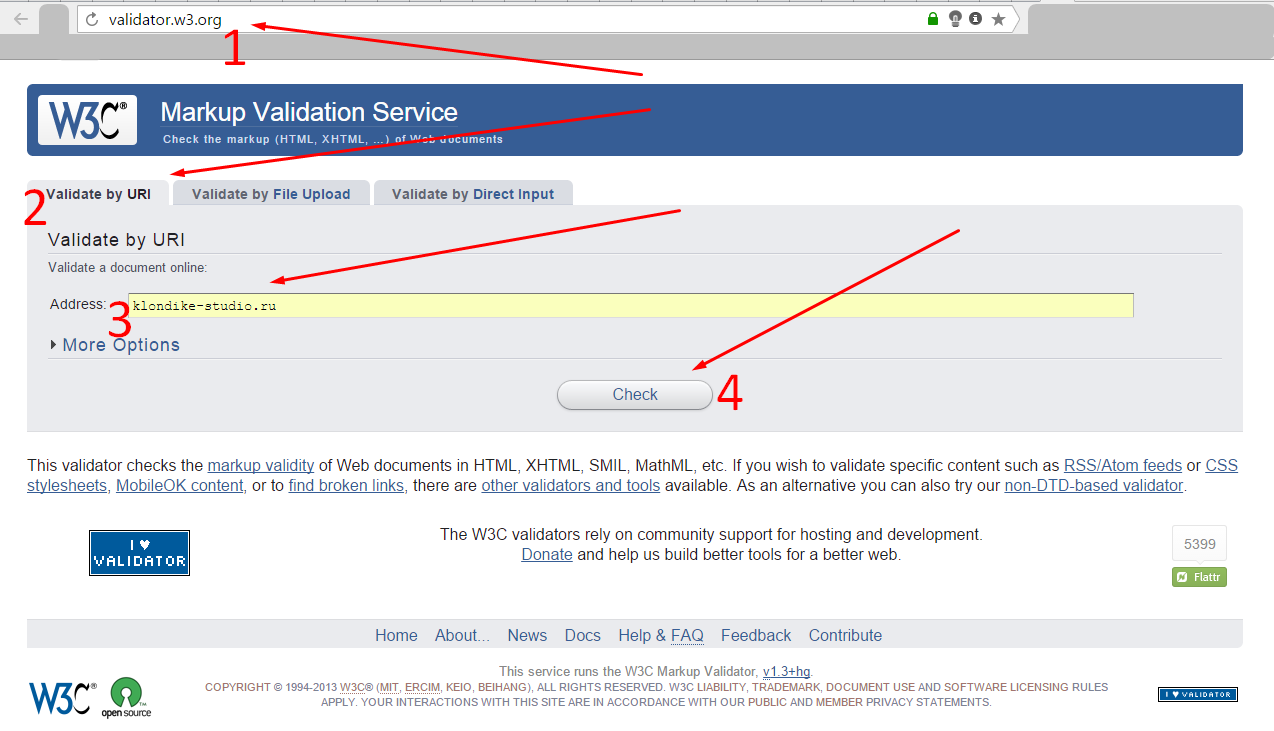
Task: Click the small I love Validator footer badge
Action: tap(1198, 694)
